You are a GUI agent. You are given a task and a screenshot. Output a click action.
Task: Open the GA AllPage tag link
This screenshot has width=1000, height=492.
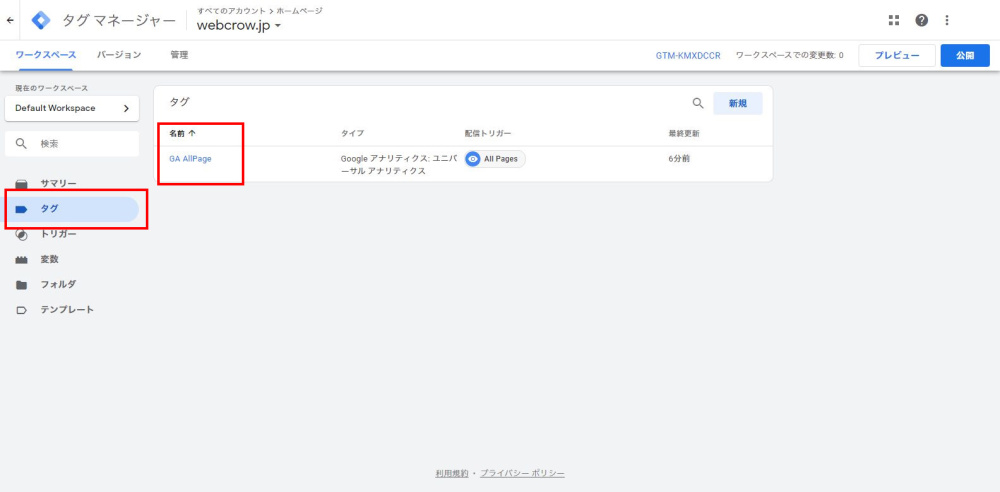click(x=190, y=159)
